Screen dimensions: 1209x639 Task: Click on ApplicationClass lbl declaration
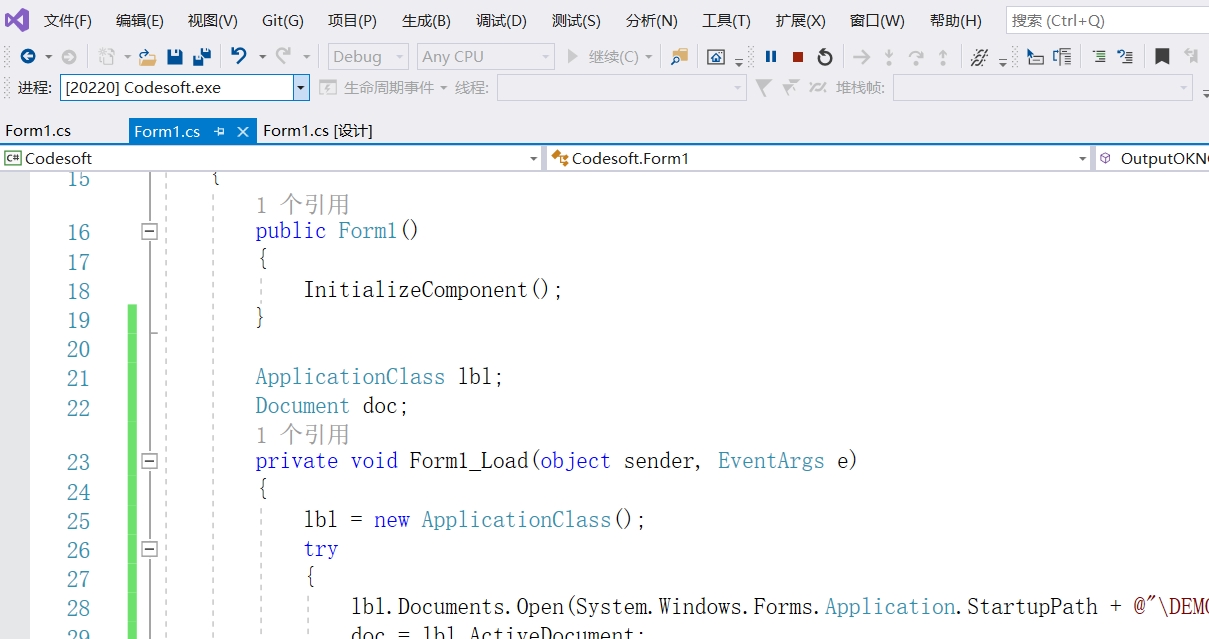coord(379,377)
